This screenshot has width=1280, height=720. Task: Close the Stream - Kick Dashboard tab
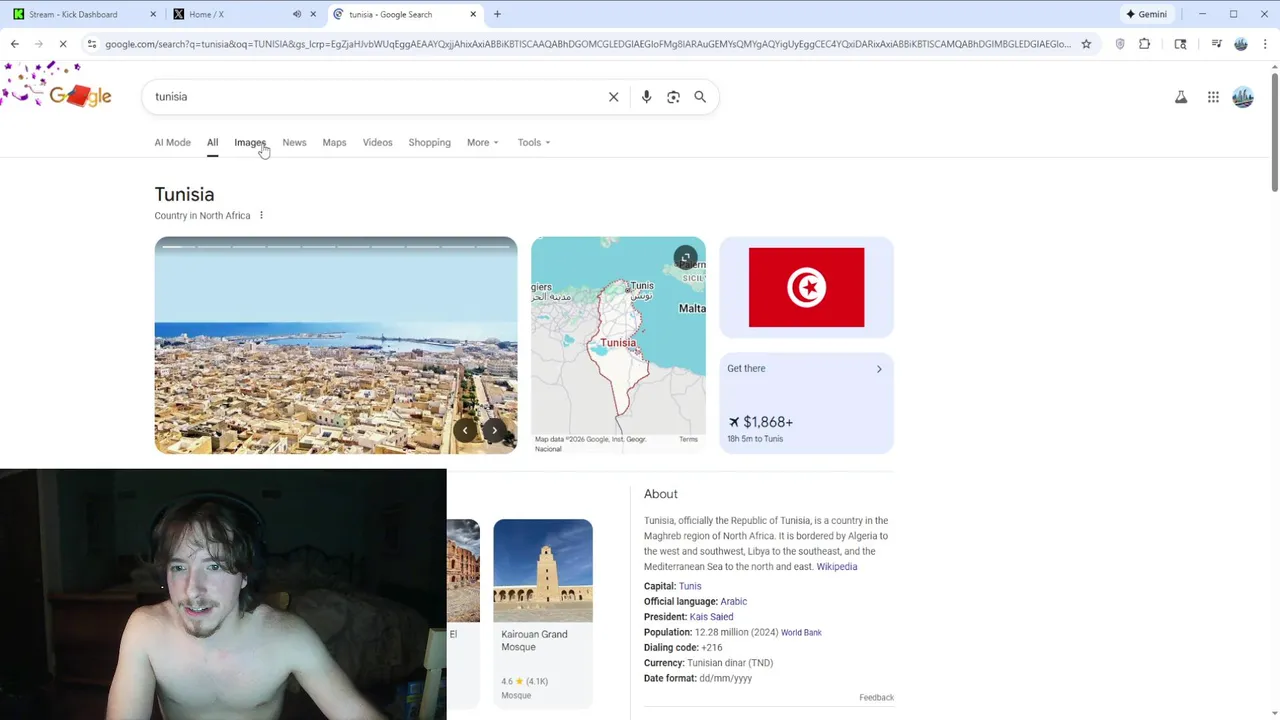pos(153,14)
